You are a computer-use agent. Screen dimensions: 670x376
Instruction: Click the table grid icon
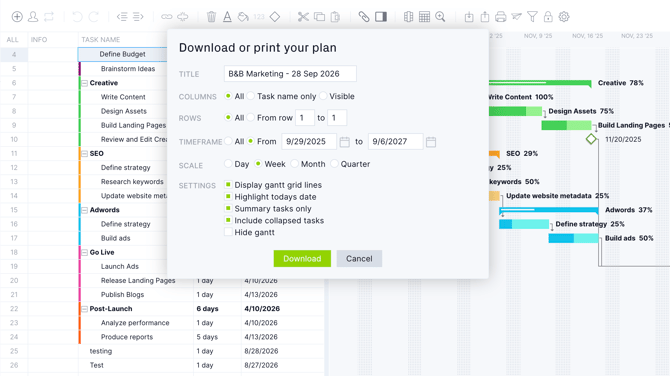pyautogui.click(x=424, y=17)
